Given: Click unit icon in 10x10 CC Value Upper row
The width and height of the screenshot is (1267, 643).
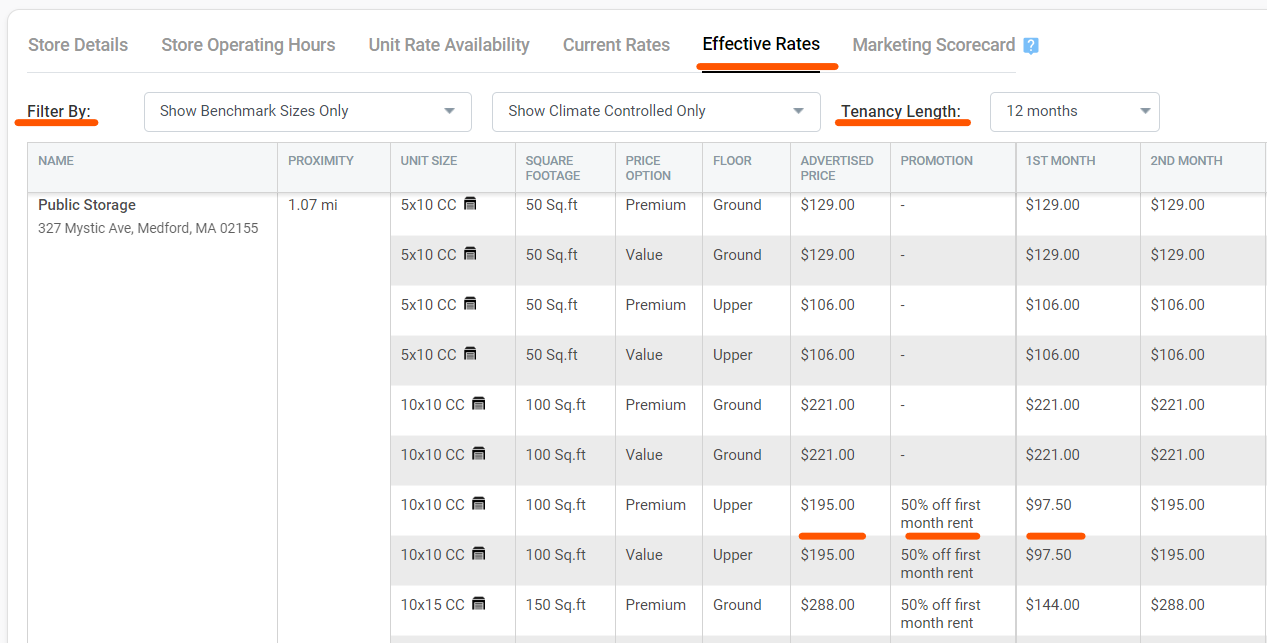Looking at the screenshot, I should (x=478, y=554).
